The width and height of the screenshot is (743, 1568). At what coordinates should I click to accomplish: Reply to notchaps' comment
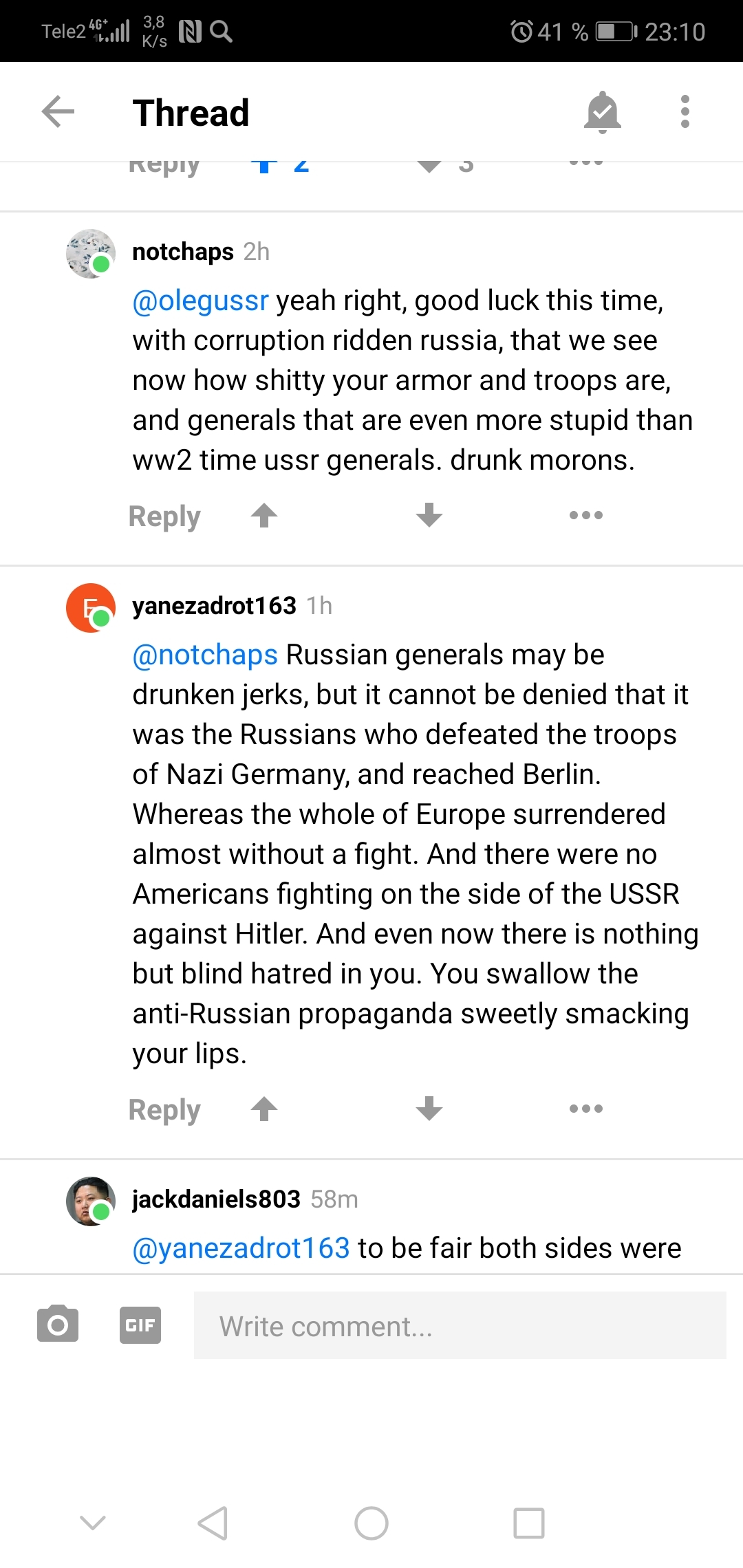tap(164, 516)
